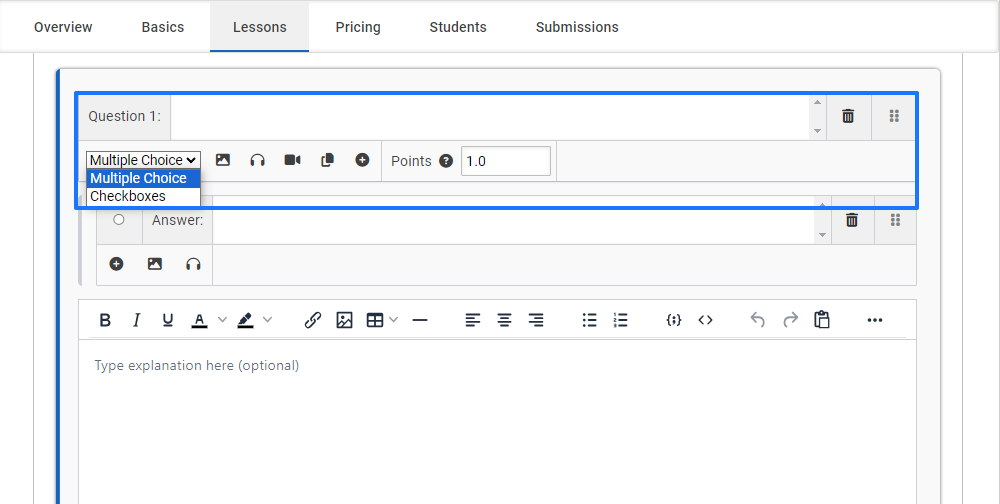This screenshot has height=504, width=1000.
Task: Insert an image into explanation
Action: pos(344,320)
